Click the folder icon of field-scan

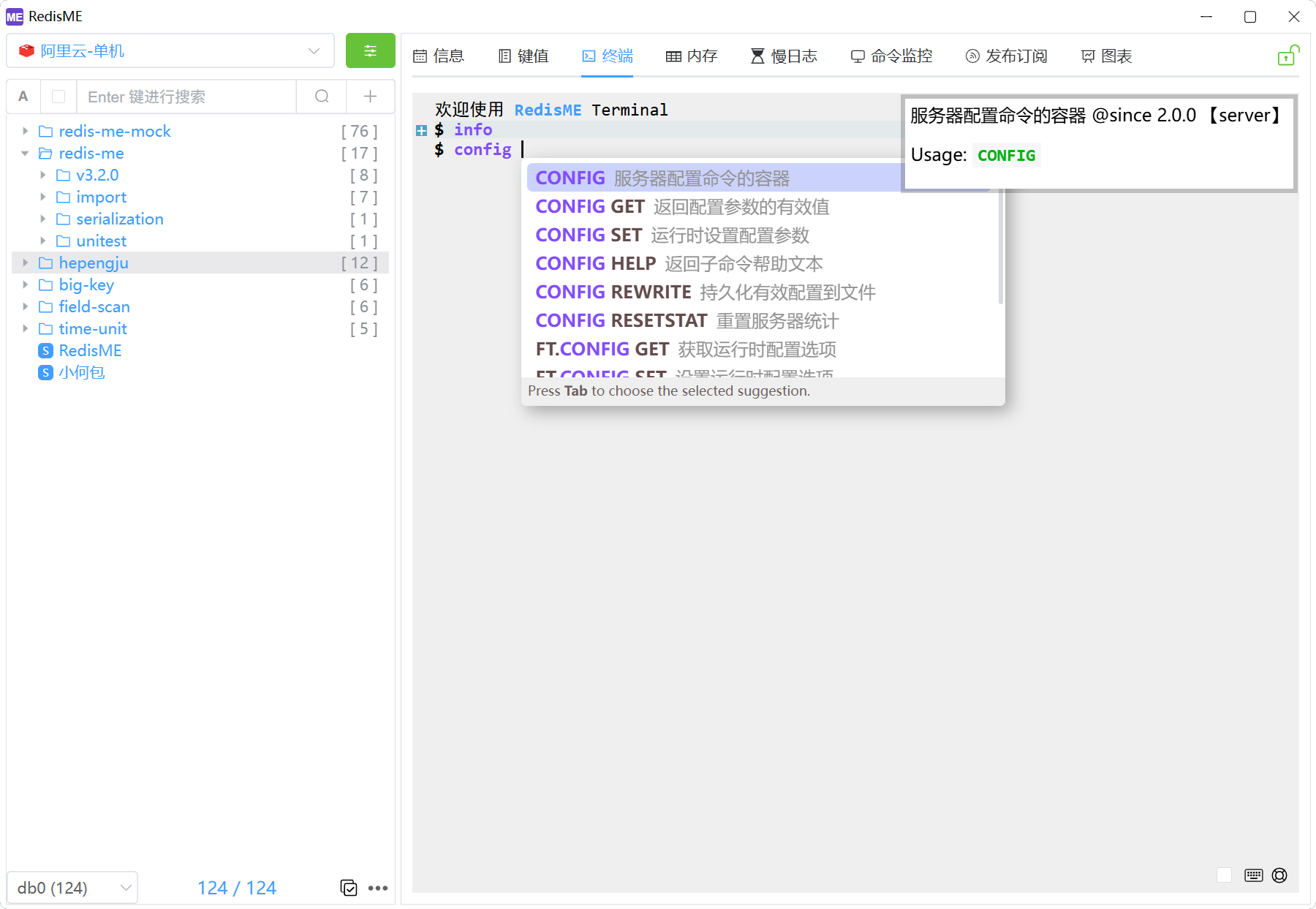click(45, 307)
